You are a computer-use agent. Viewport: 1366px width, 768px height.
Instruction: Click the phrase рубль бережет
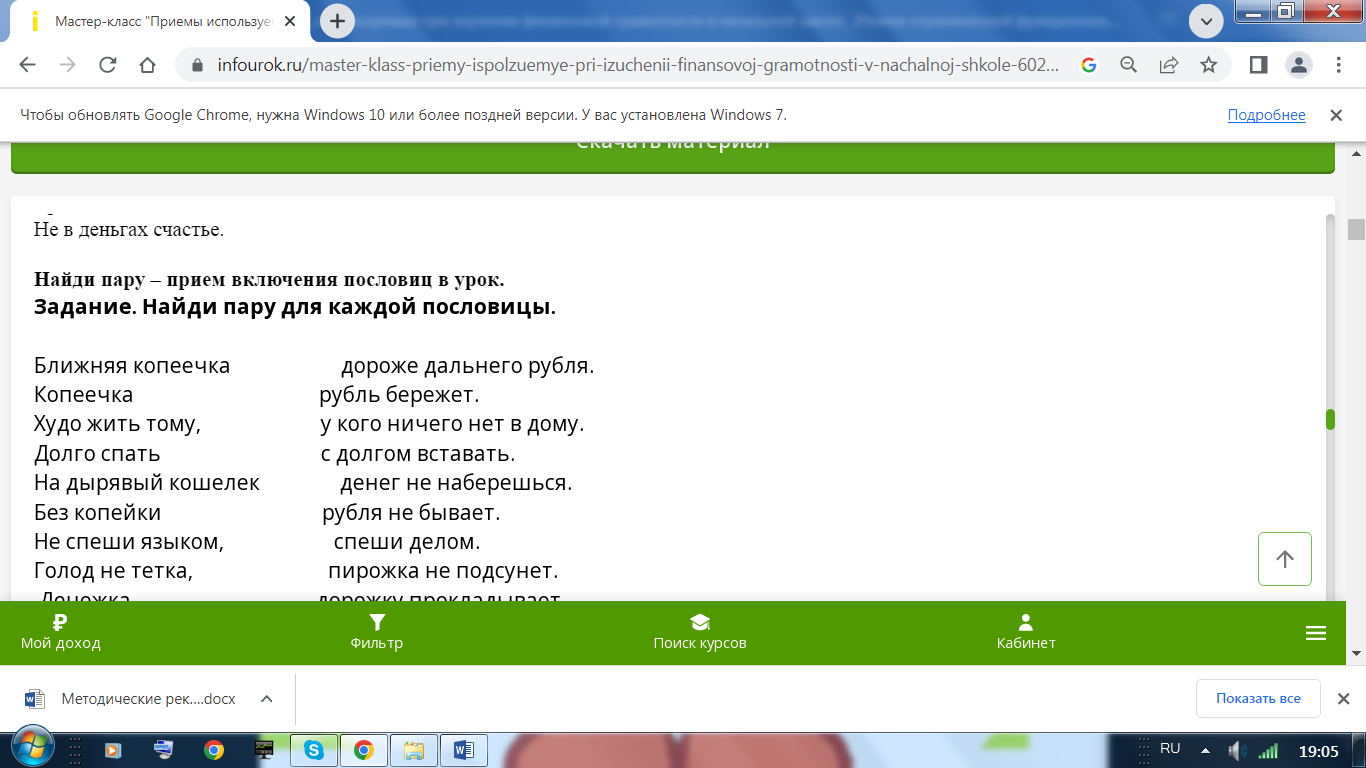click(400, 395)
